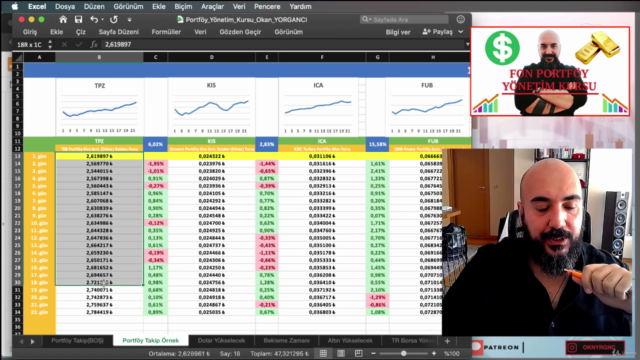Switch to the Çiz ribbon tab
This screenshot has height=360, width=640.
pyautogui.click(x=80, y=32)
